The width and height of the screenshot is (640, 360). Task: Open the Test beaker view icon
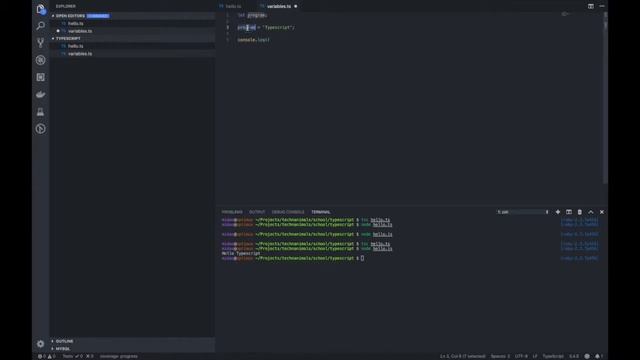click(40, 112)
